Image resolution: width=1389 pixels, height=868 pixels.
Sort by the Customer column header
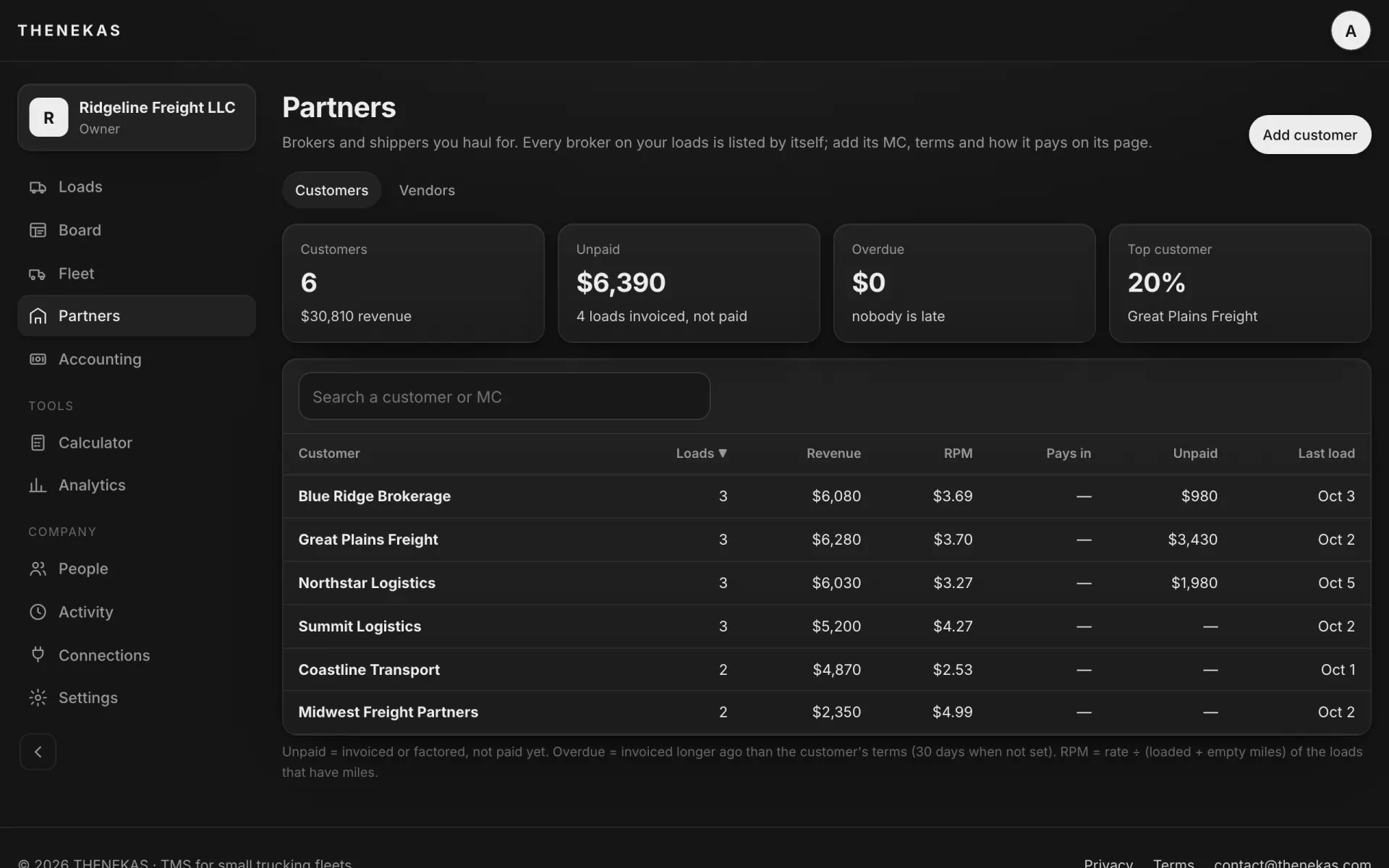tap(329, 454)
